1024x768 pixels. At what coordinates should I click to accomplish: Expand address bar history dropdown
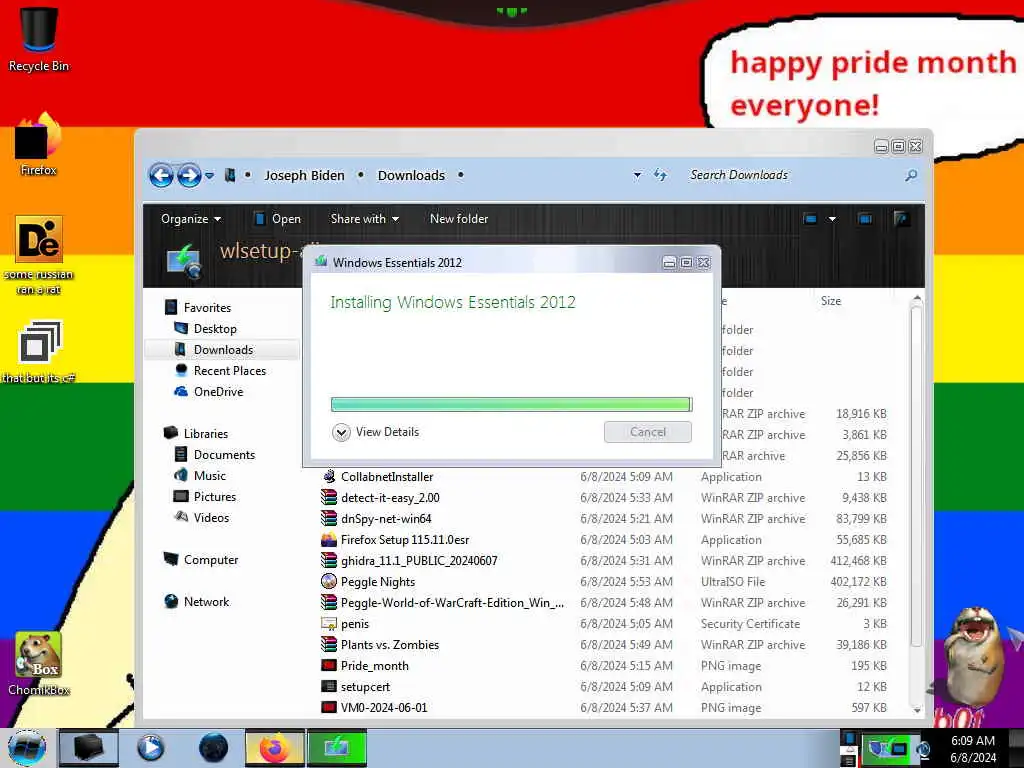coord(637,175)
